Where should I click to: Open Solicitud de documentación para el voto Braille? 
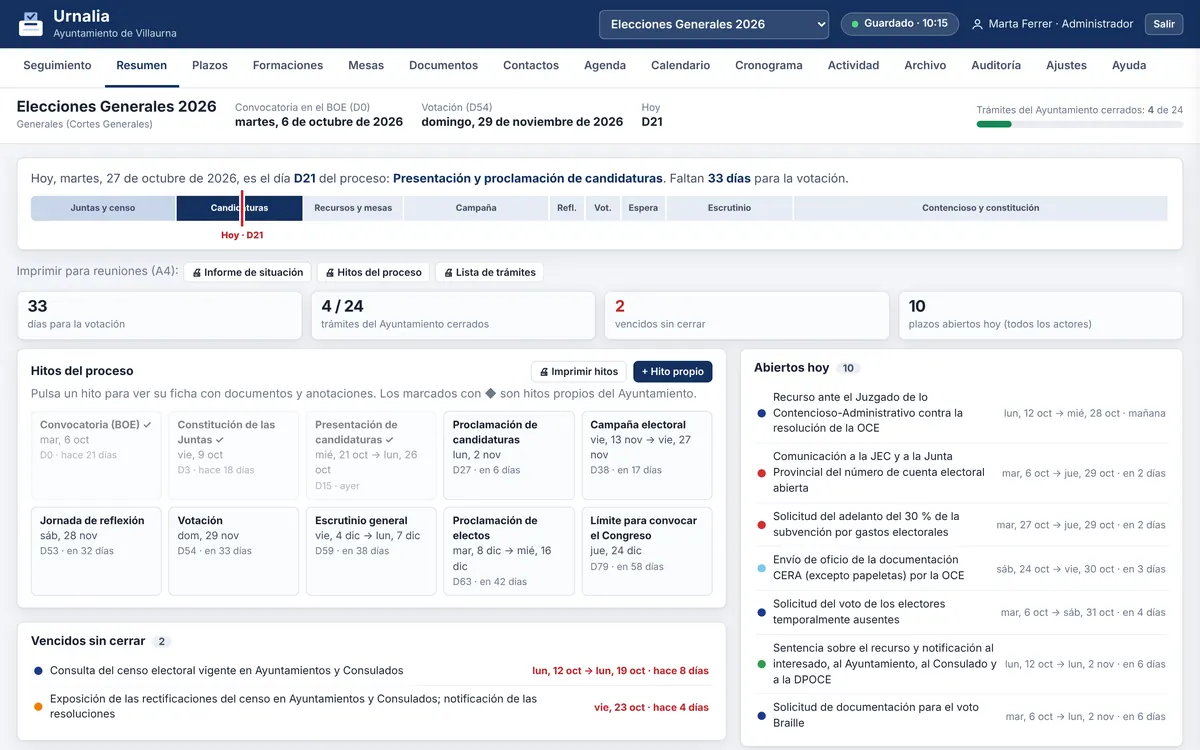tap(961, 715)
